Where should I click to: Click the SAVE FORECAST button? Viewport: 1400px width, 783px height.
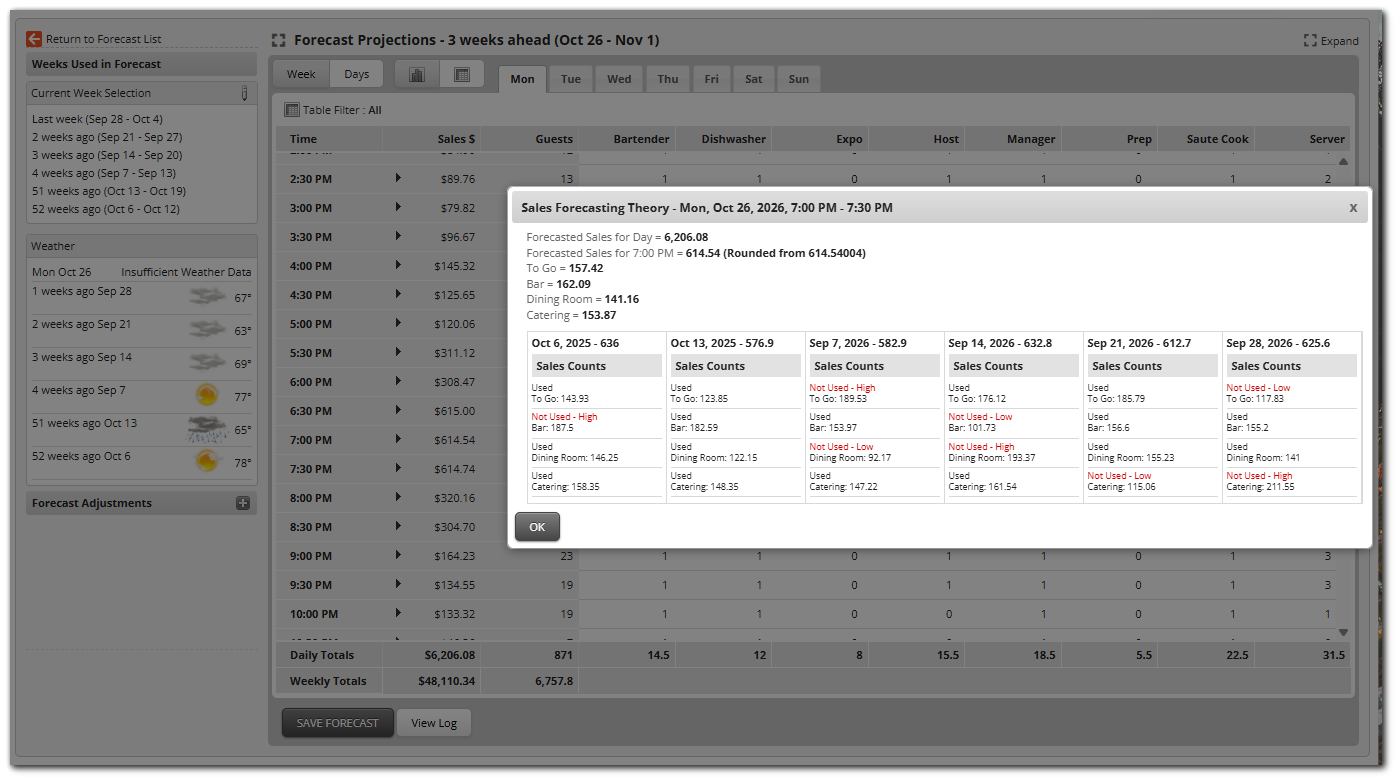tap(338, 723)
